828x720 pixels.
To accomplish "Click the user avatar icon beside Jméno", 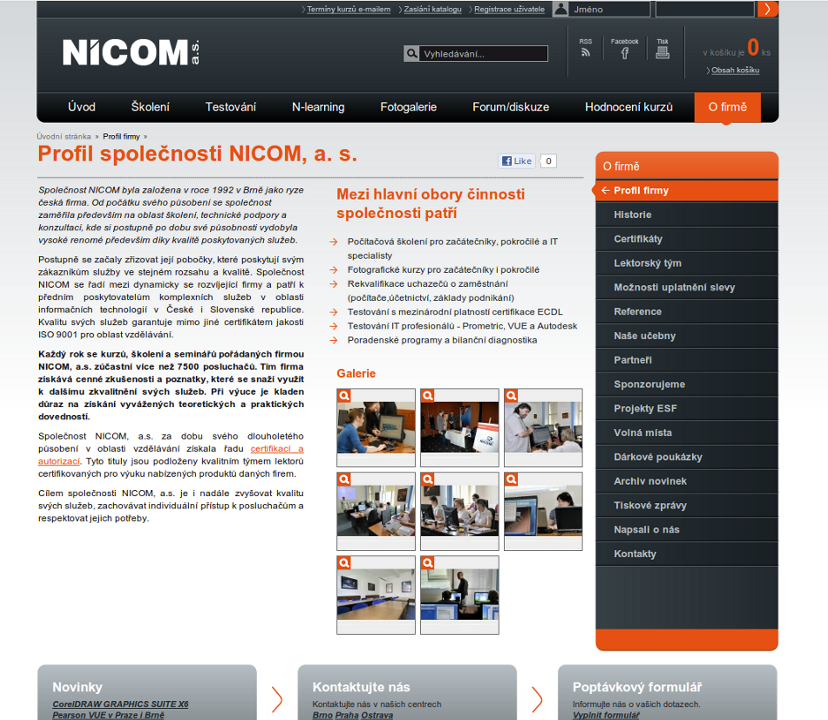I will tap(561, 9).
